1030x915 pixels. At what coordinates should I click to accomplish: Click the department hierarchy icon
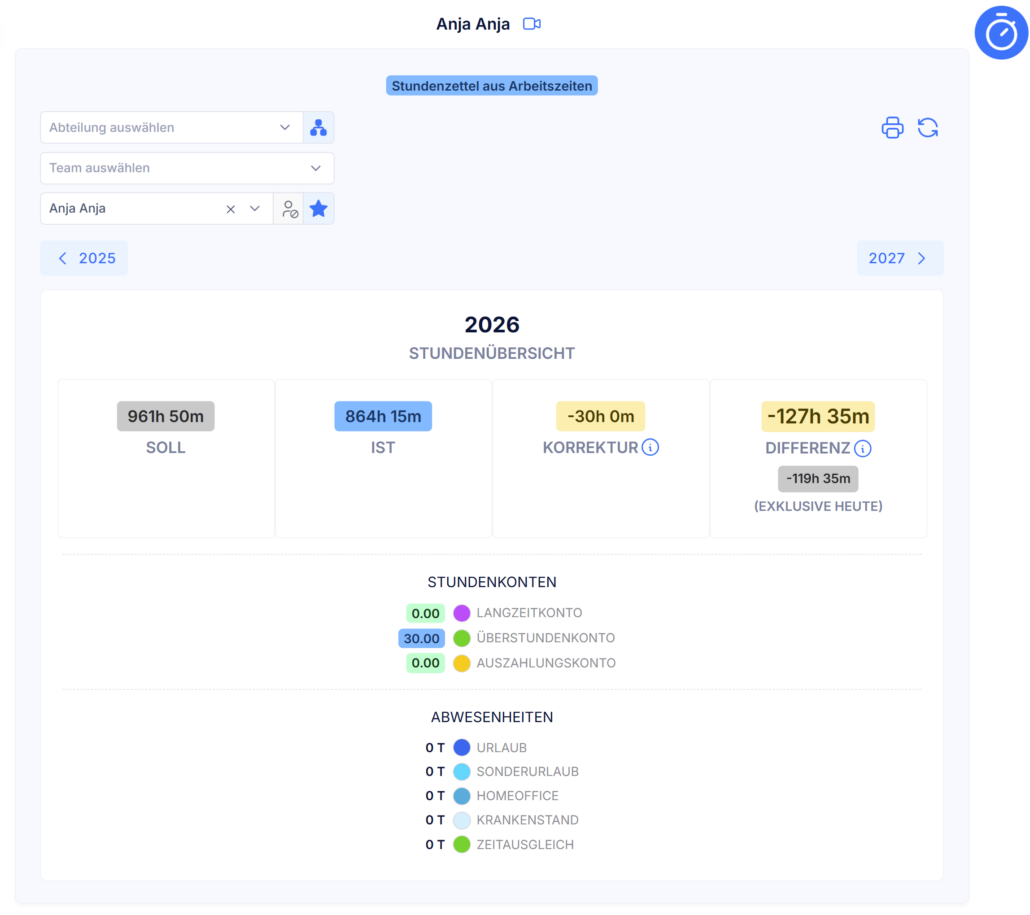(319, 127)
